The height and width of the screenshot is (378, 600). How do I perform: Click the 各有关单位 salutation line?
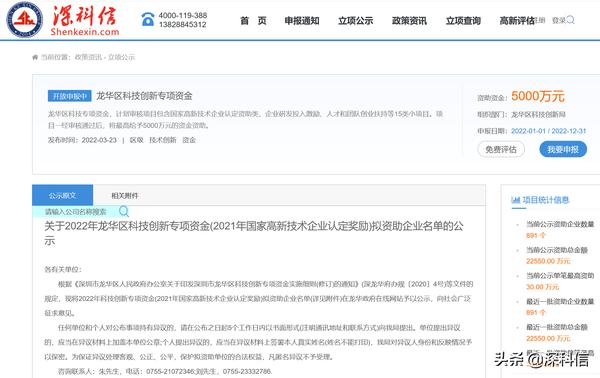tap(63, 269)
